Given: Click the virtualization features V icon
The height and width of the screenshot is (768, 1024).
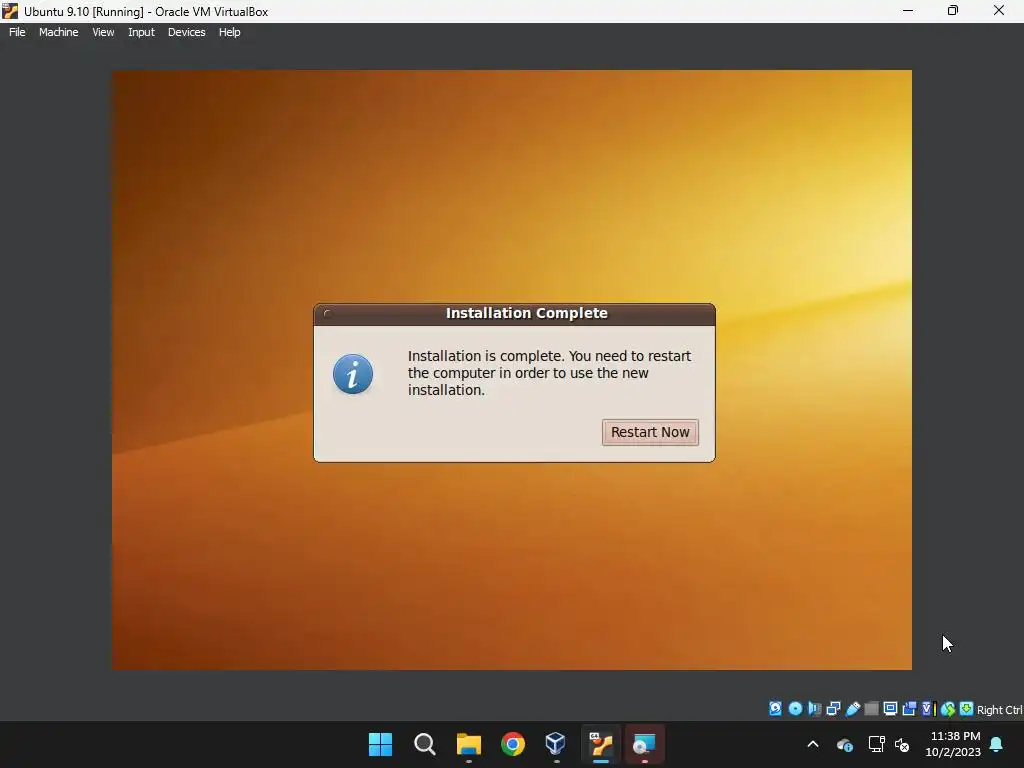Looking at the screenshot, I should 927,709.
